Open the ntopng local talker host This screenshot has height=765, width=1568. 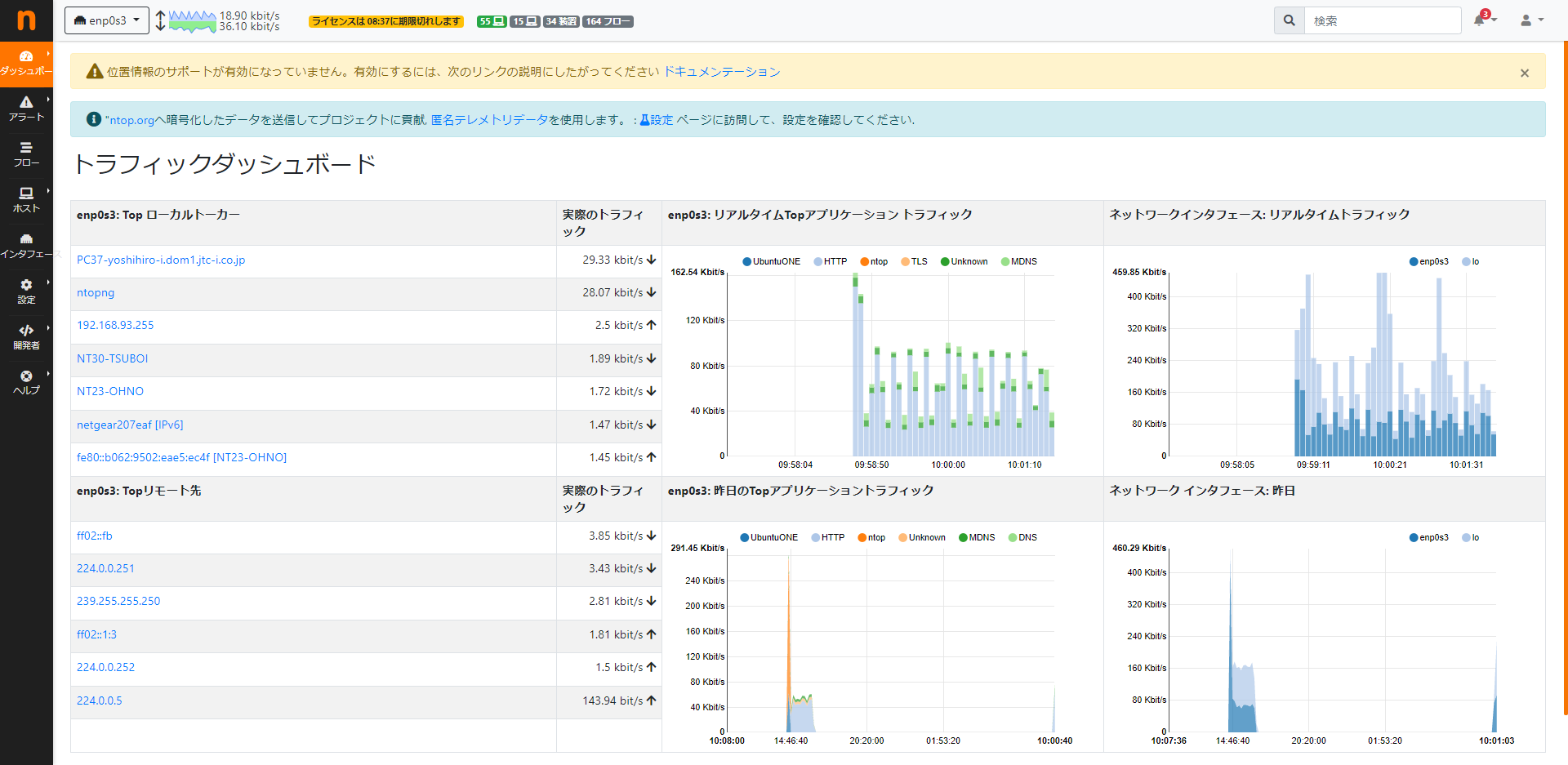96,292
